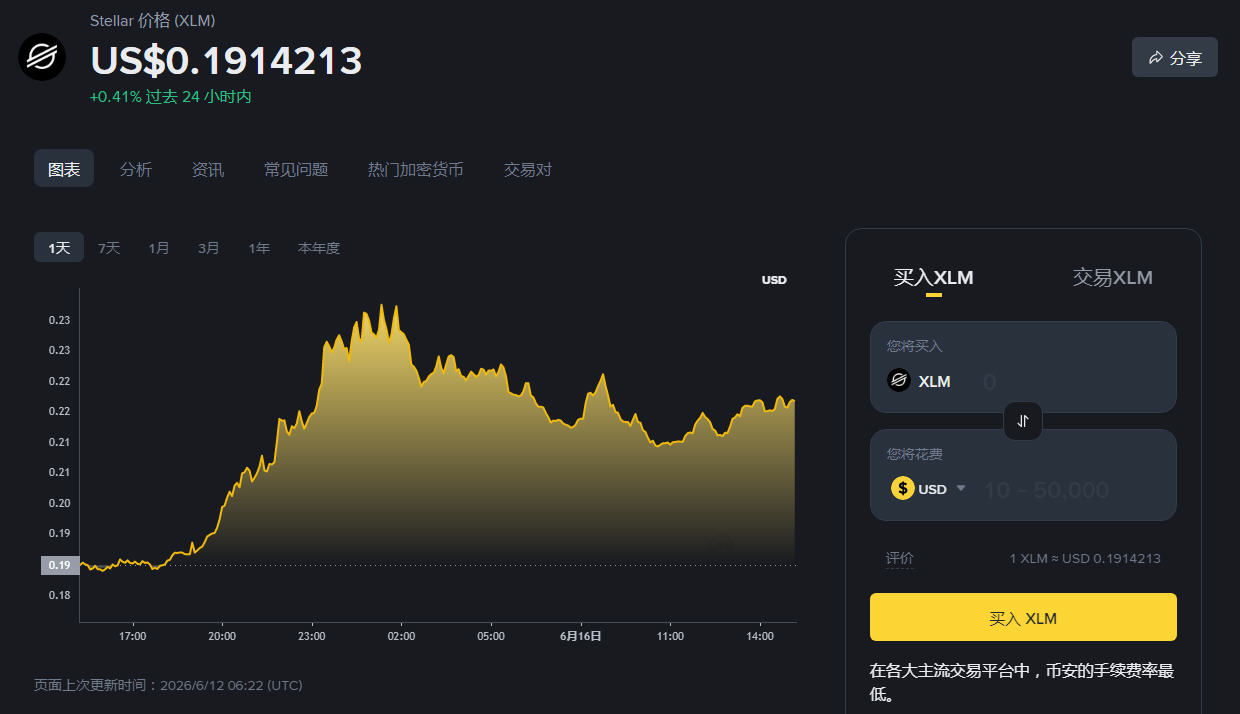Click the XLM coin icon in buy box
The width and height of the screenshot is (1240, 714).
point(899,380)
